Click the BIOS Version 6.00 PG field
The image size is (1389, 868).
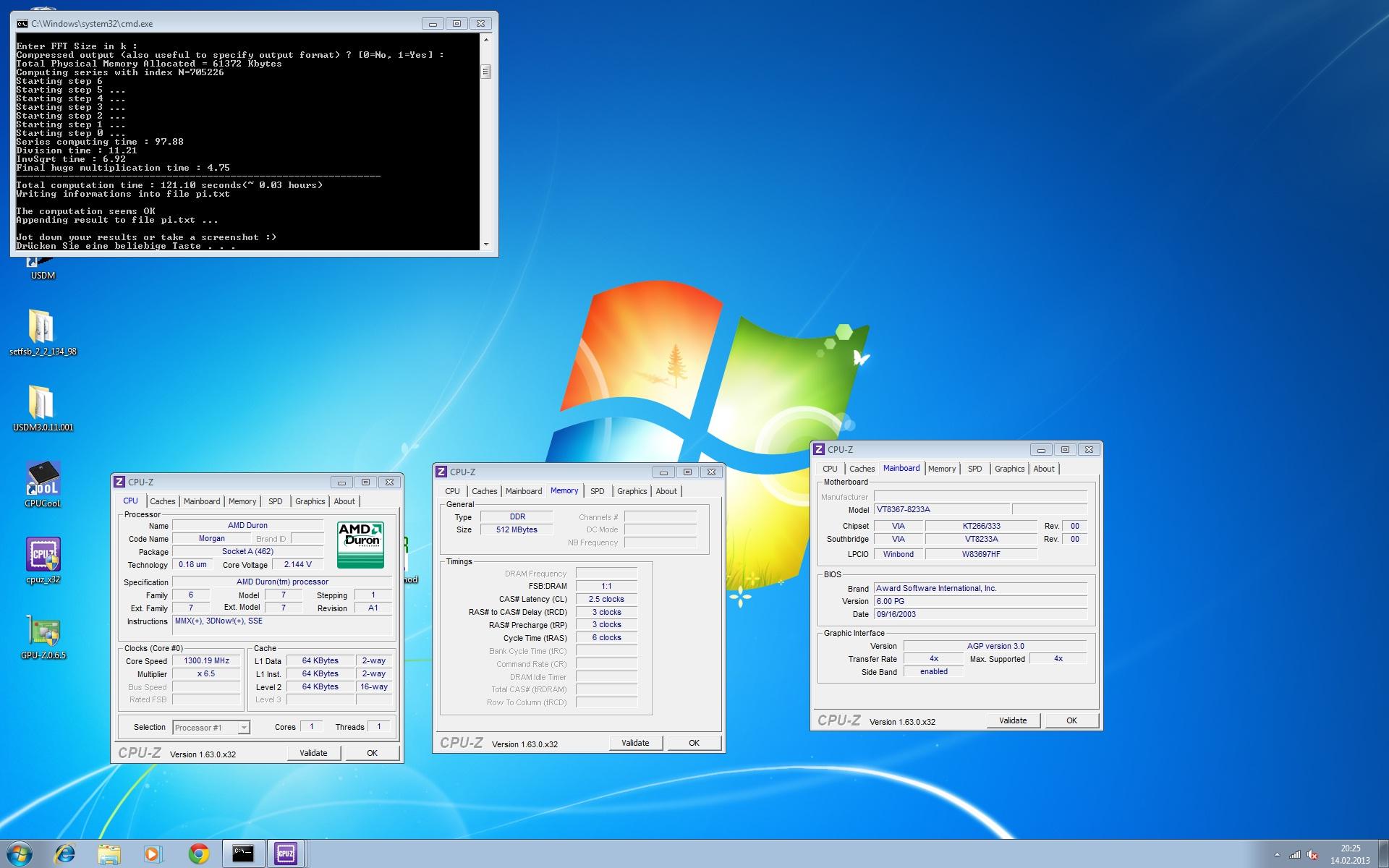point(980,601)
